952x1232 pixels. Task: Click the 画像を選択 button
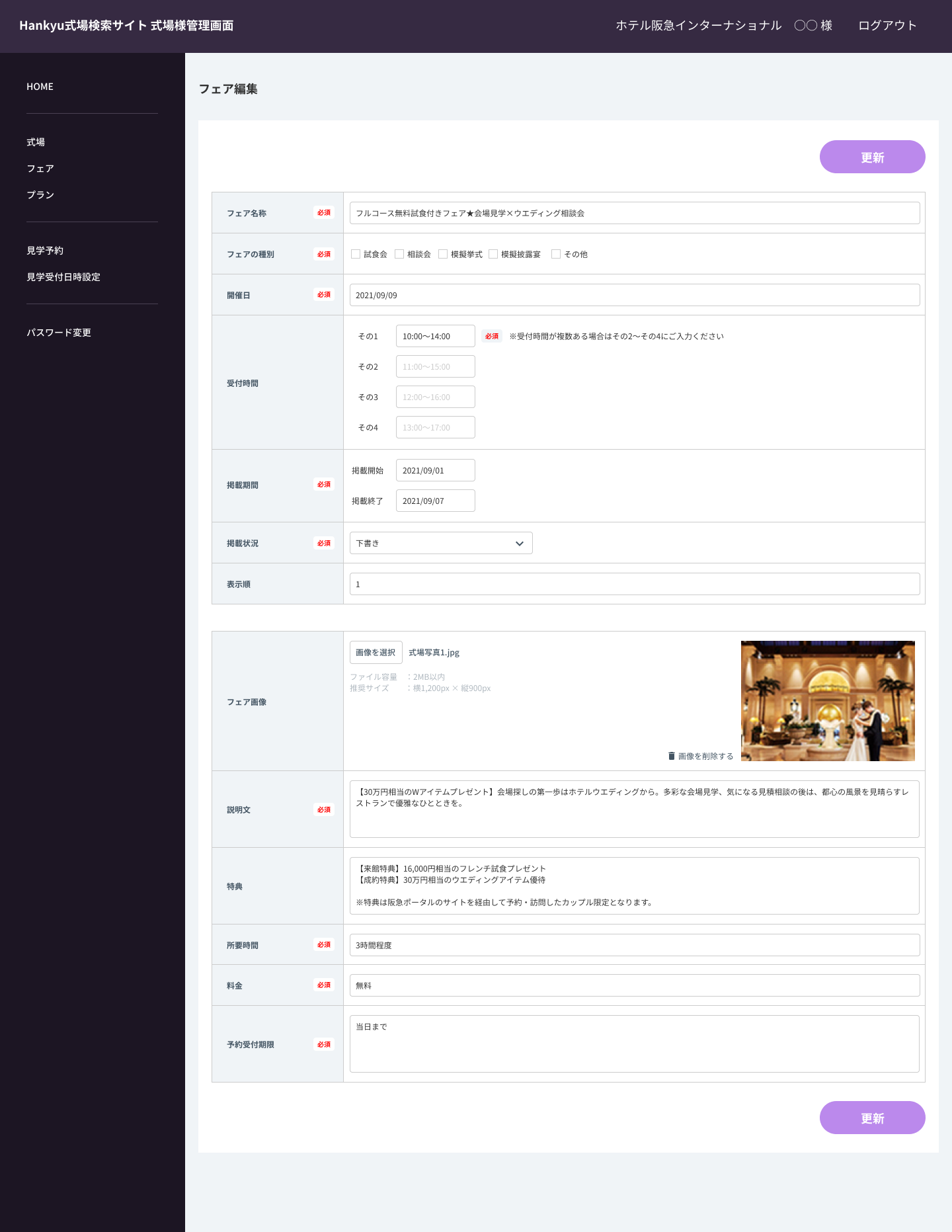click(376, 653)
